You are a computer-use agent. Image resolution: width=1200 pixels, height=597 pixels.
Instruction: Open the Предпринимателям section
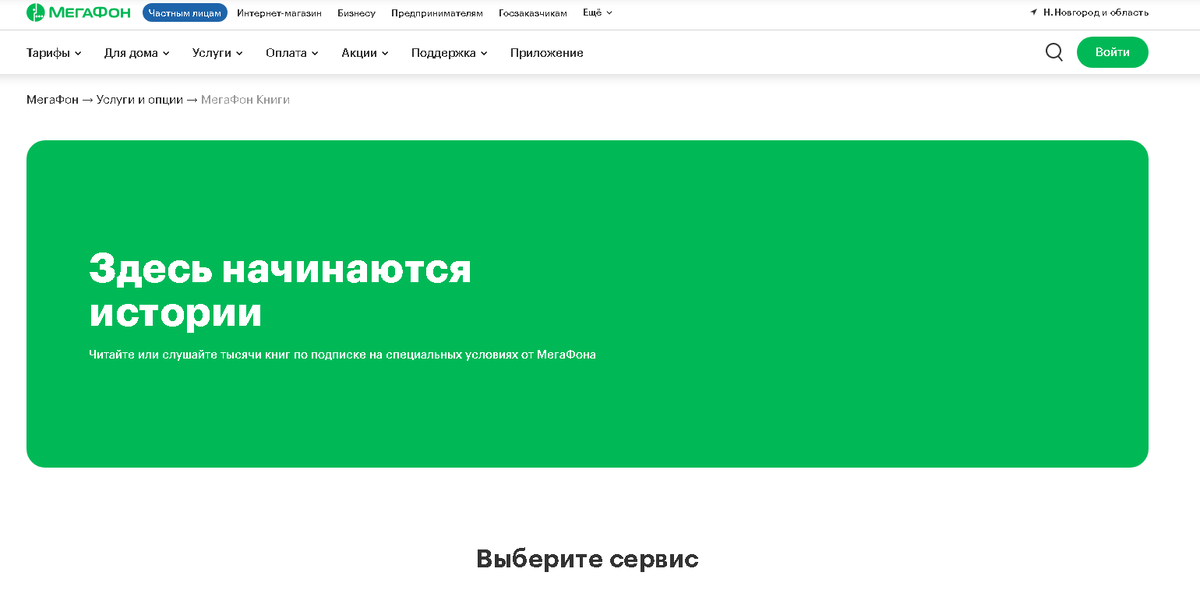437,13
